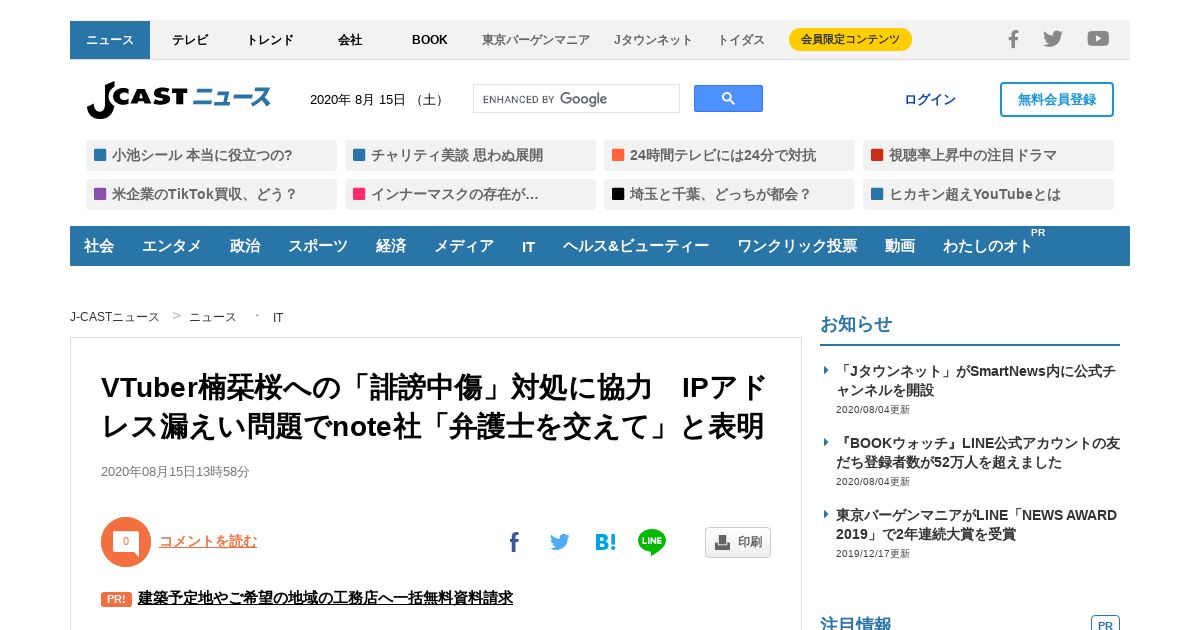Go to わたしのオト PR category
1200x630 pixels.
[988, 246]
